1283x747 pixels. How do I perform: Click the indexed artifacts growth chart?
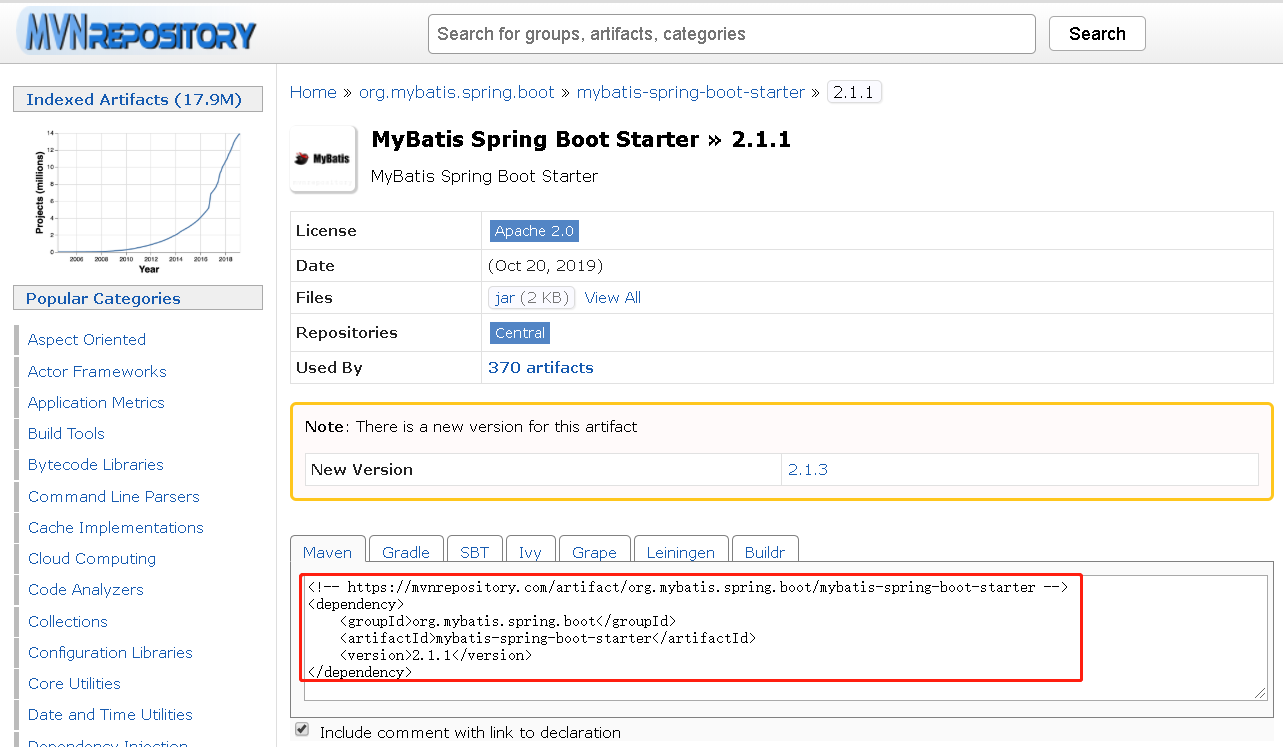click(137, 200)
